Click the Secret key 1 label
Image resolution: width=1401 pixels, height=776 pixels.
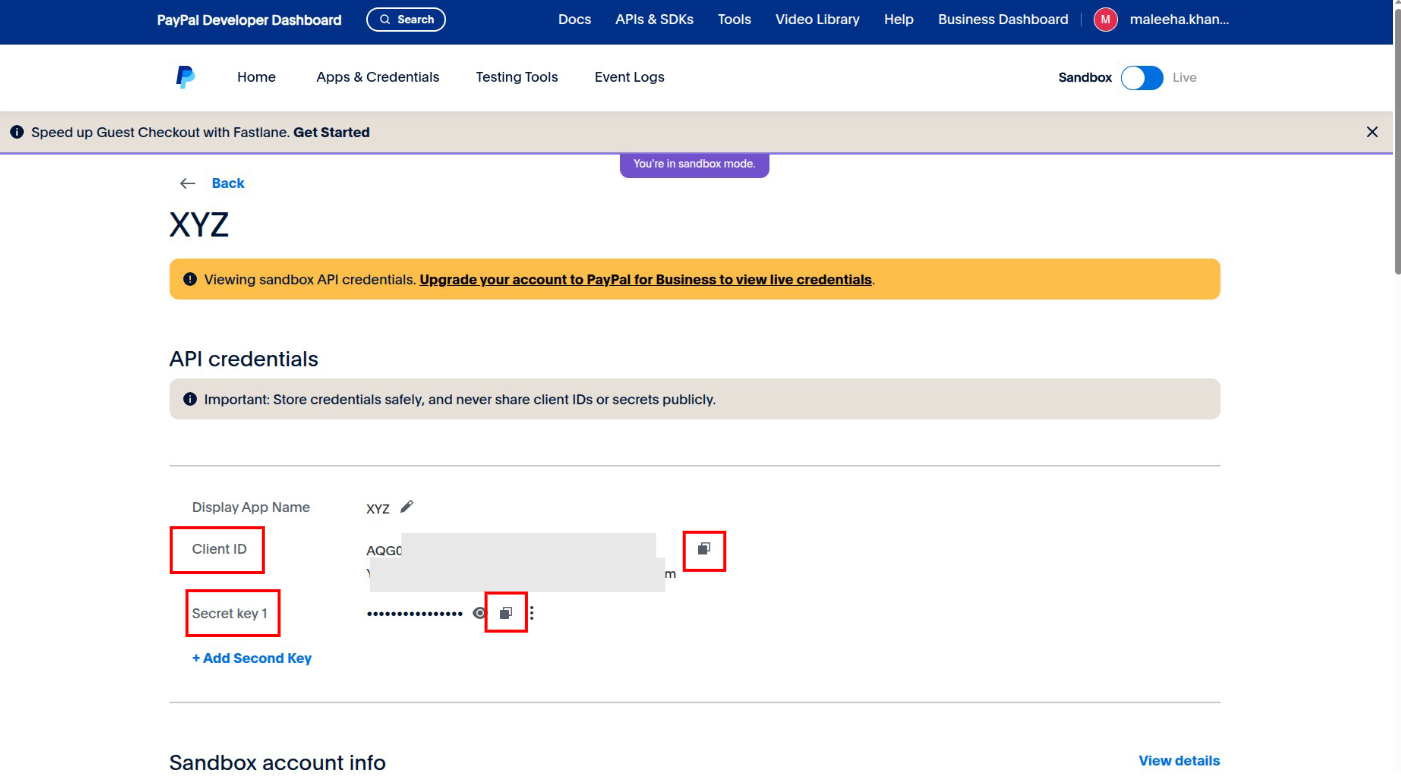230,613
